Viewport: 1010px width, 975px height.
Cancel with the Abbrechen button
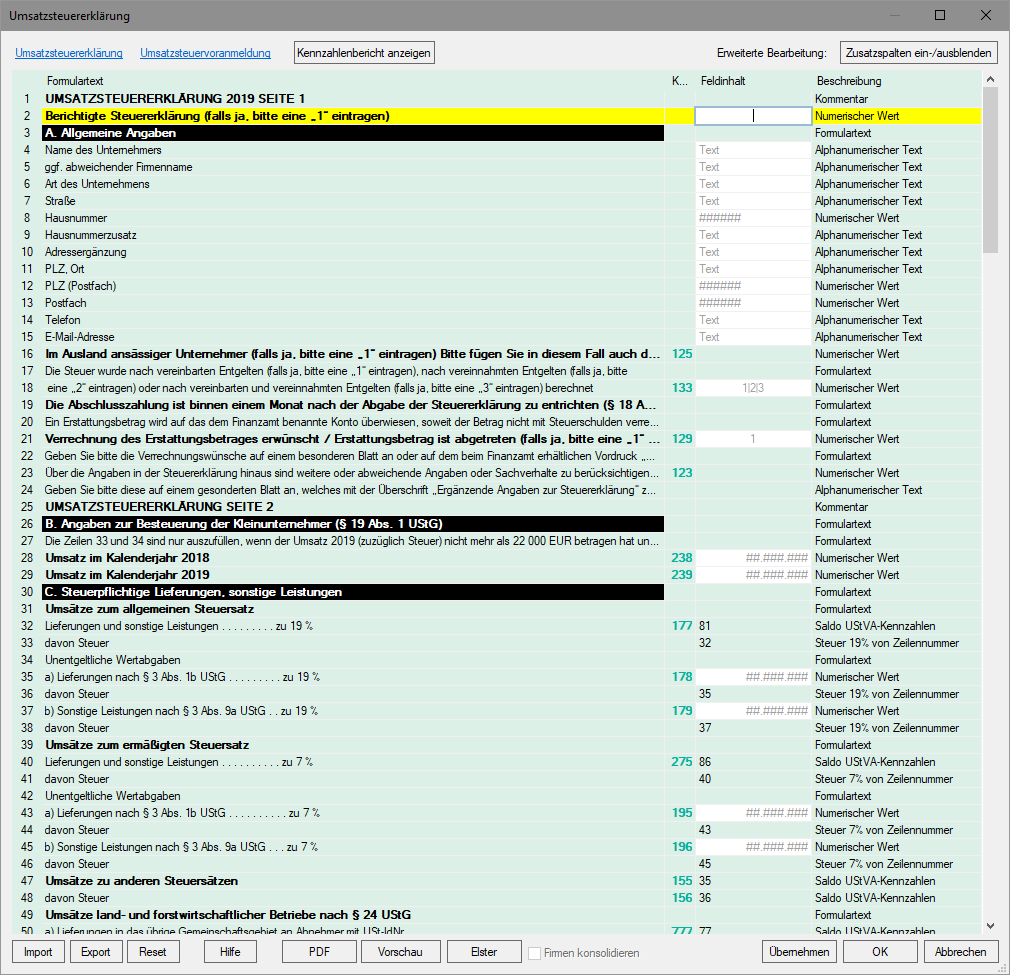point(960,952)
